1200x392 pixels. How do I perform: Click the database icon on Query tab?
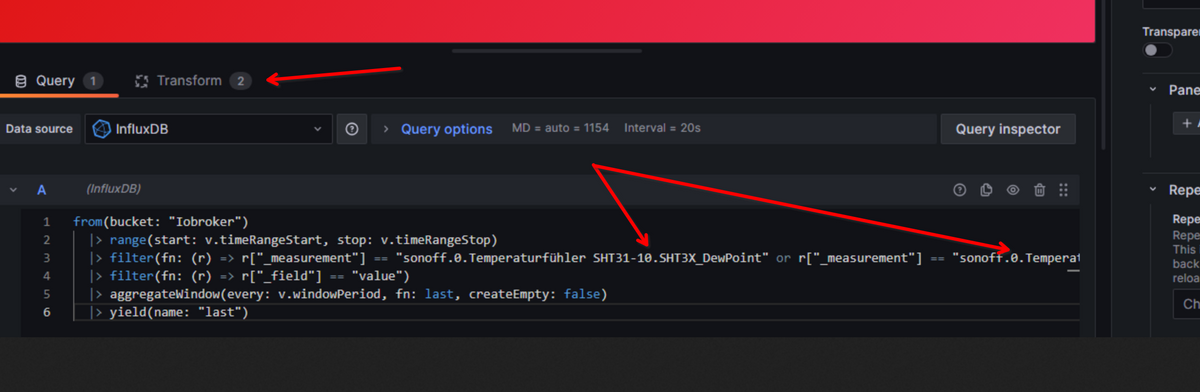tap(21, 81)
